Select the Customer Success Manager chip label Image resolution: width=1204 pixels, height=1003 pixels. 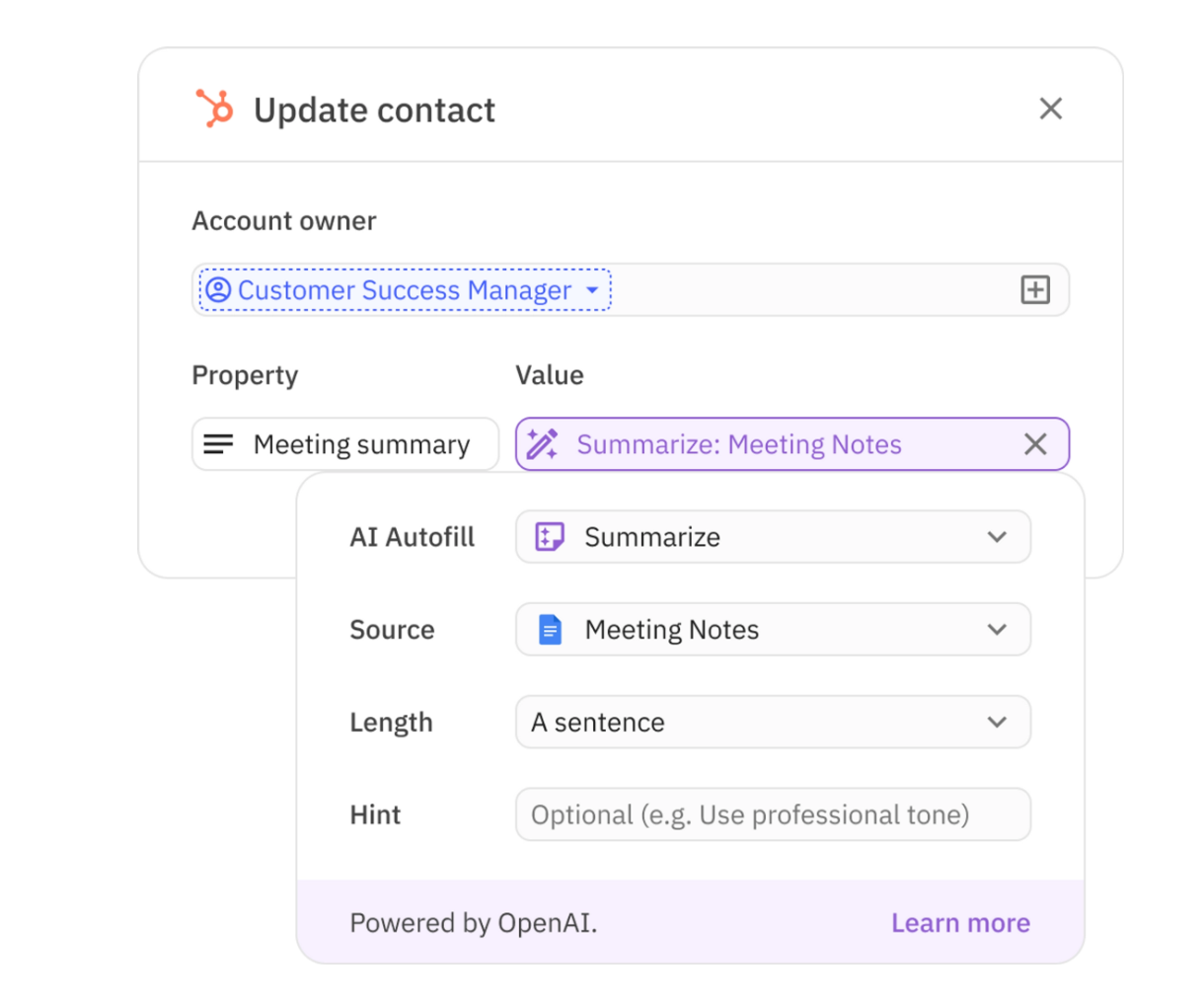coord(405,290)
